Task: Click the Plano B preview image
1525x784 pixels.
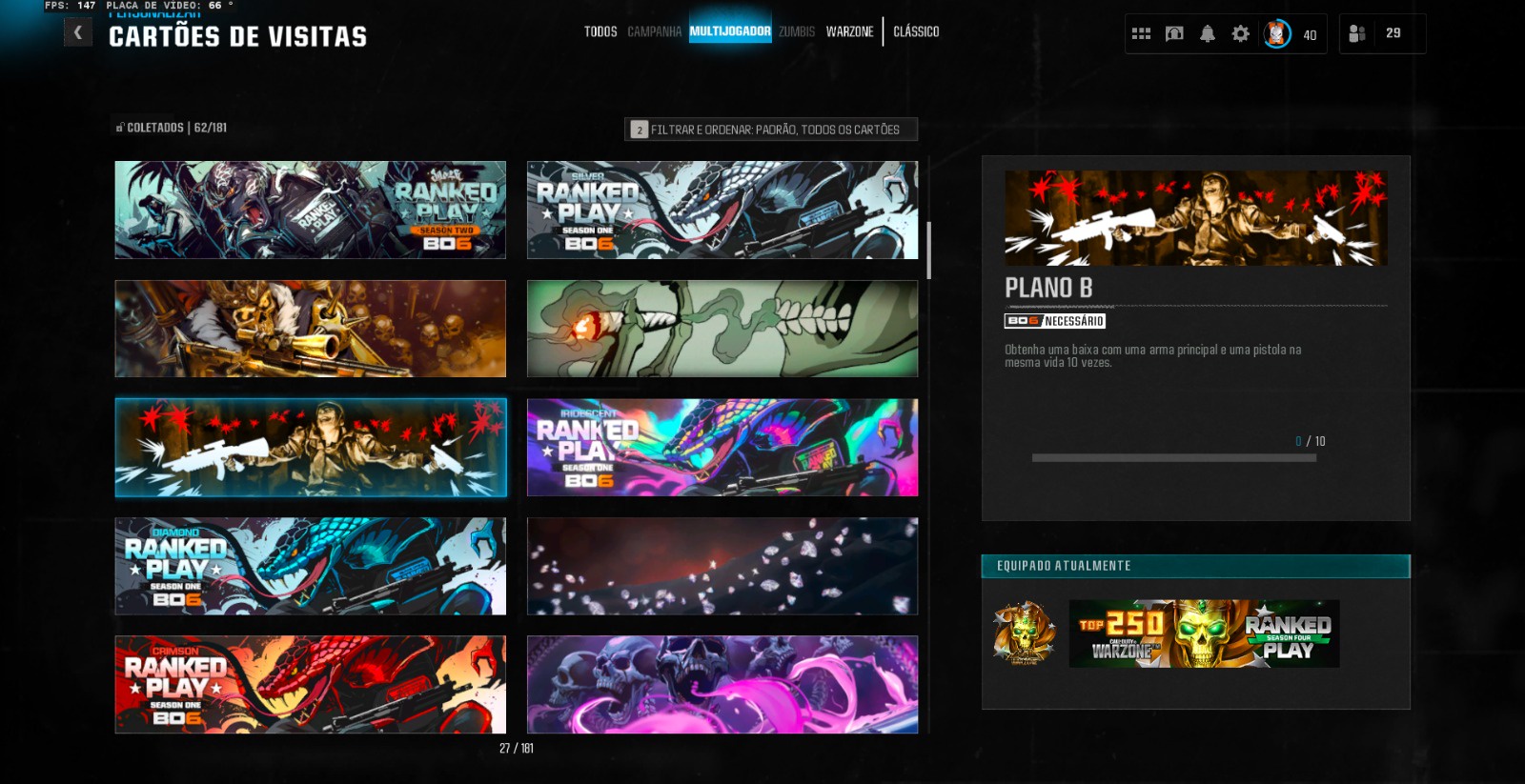Action: [1195, 218]
